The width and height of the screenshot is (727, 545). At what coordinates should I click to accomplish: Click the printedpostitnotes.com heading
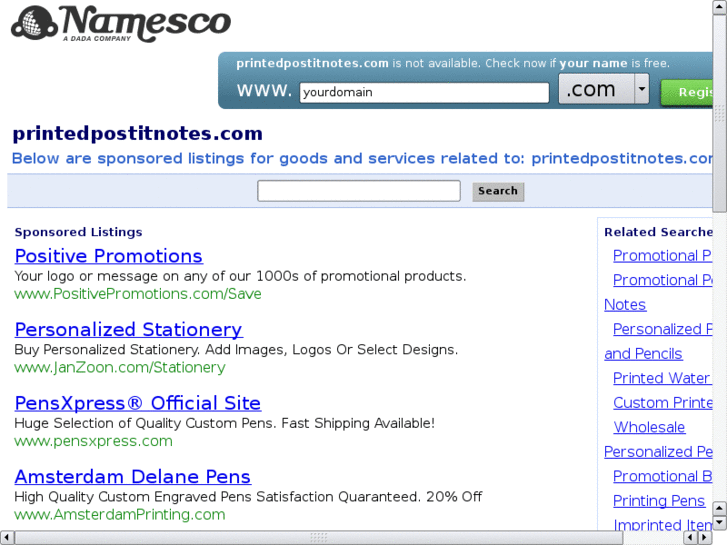pos(137,134)
